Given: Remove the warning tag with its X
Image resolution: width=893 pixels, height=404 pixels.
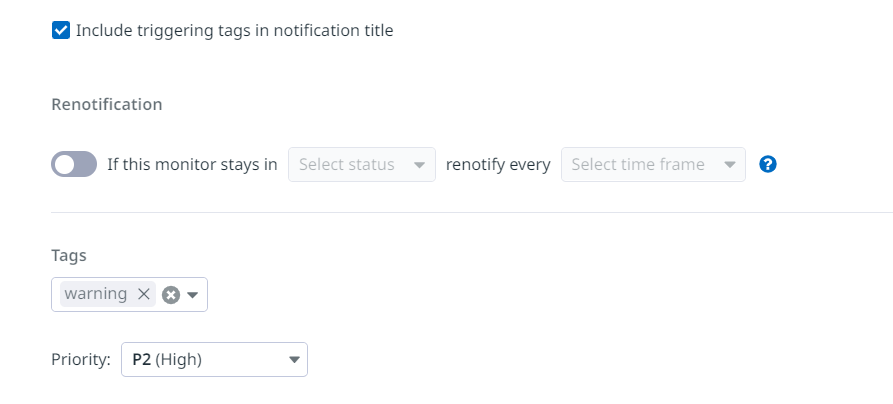Looking at the screenshot, I should point(144,294).
